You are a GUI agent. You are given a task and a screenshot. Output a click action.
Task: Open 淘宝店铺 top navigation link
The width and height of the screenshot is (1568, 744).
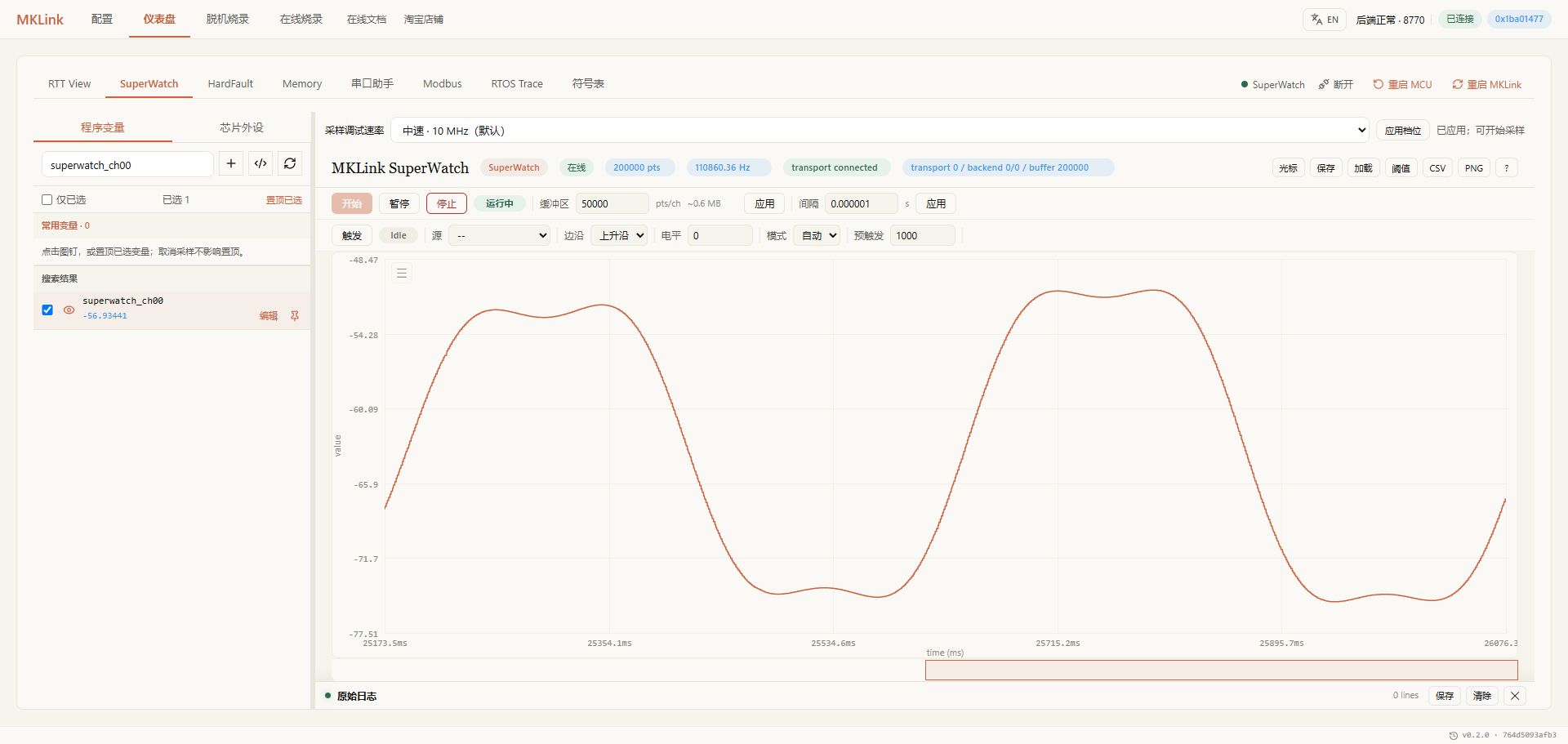(x=423, y=19)
